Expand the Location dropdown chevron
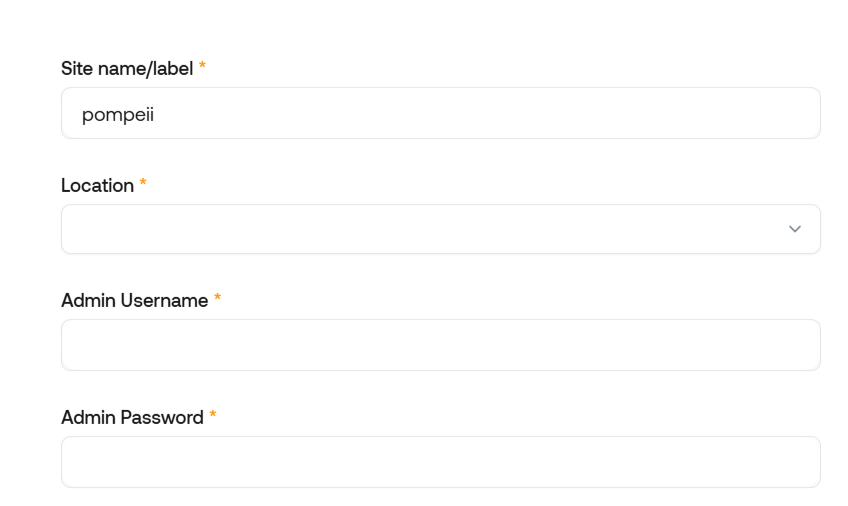This screenshot has height=506, width=848. [x=795, y=229]
